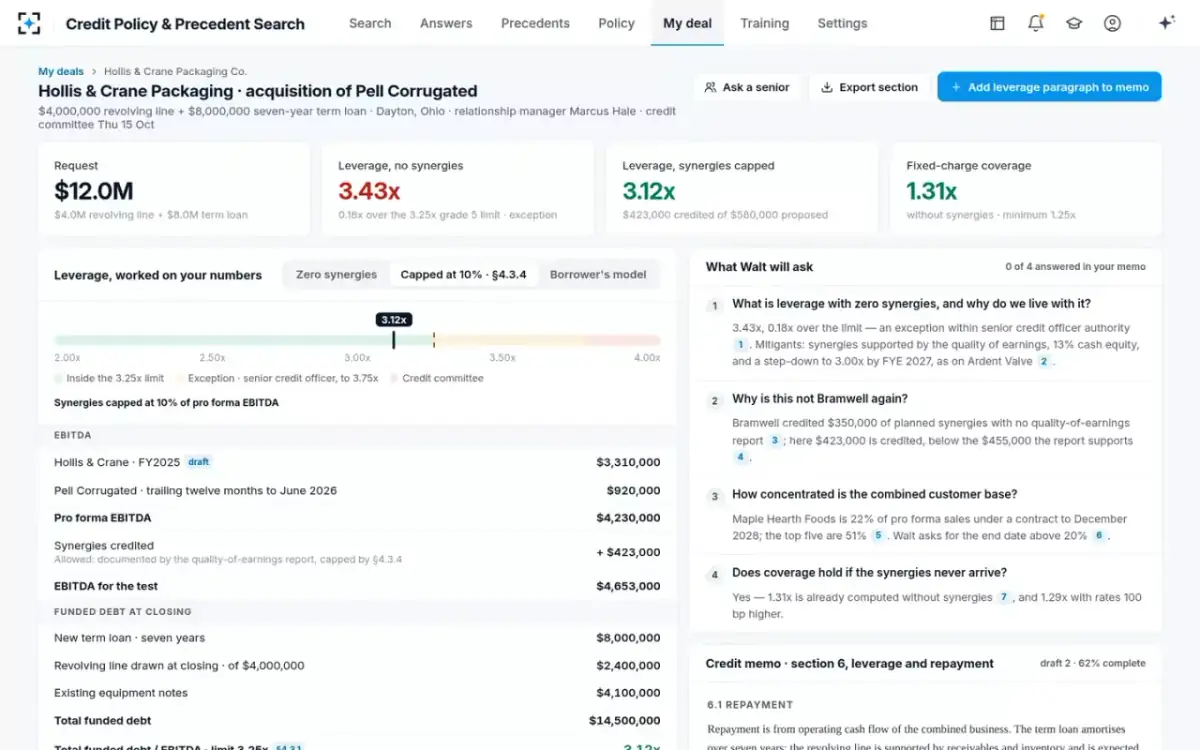Click citation badge 2 after Ardent Valve
1200x750 pixels.
[1043, 362]
